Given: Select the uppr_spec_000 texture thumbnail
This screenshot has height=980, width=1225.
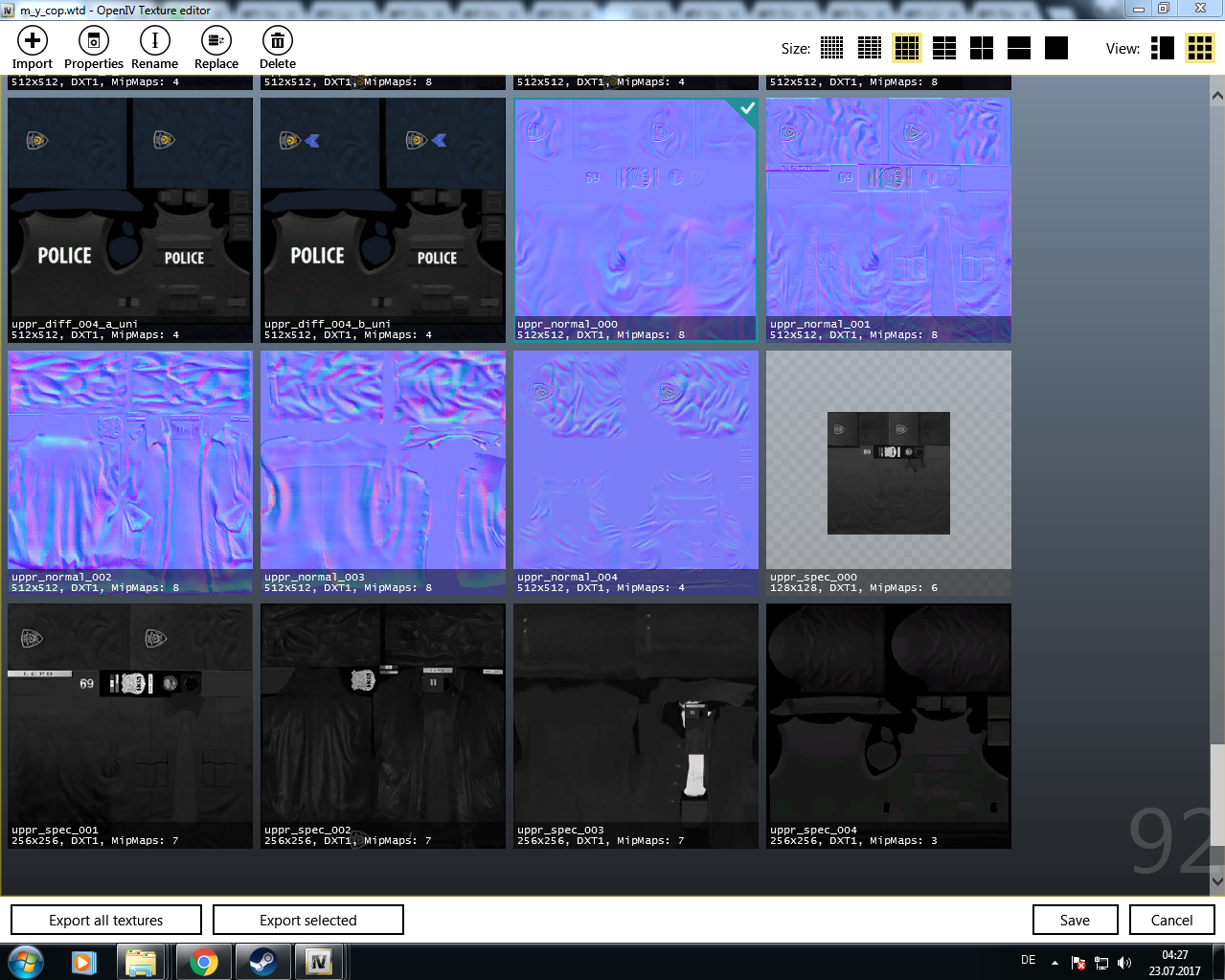Looking at the screenshot, I should click(888, 472).
